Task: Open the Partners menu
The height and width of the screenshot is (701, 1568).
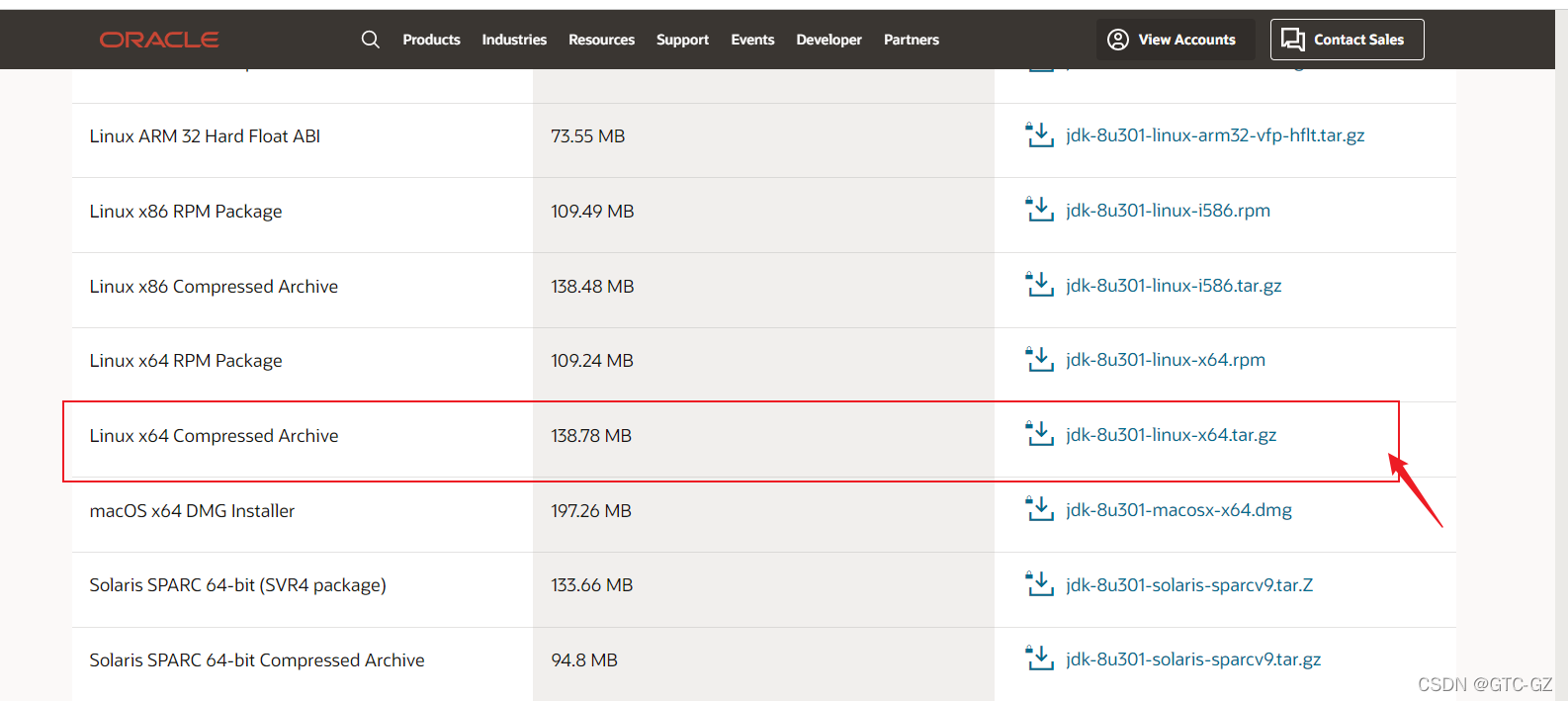Action: 912,40
